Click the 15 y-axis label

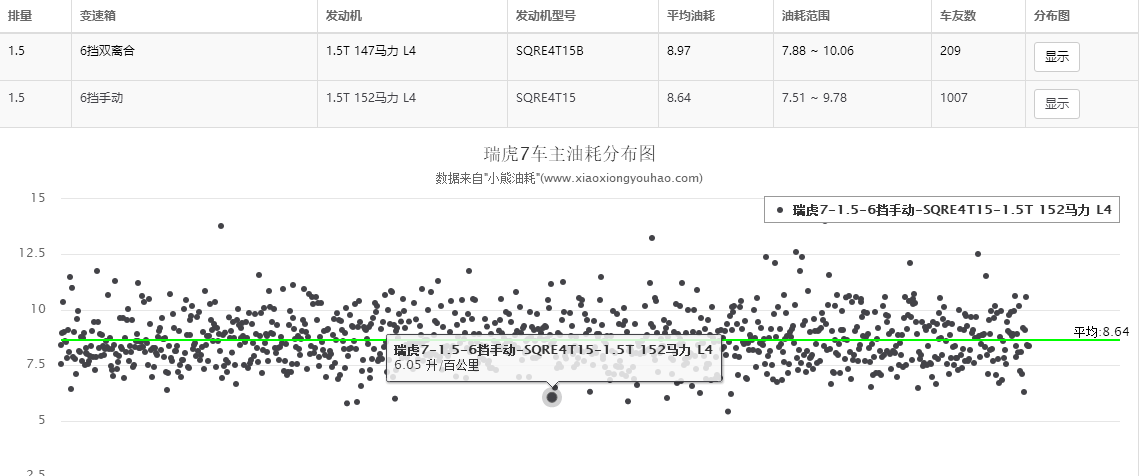[38, 198]
